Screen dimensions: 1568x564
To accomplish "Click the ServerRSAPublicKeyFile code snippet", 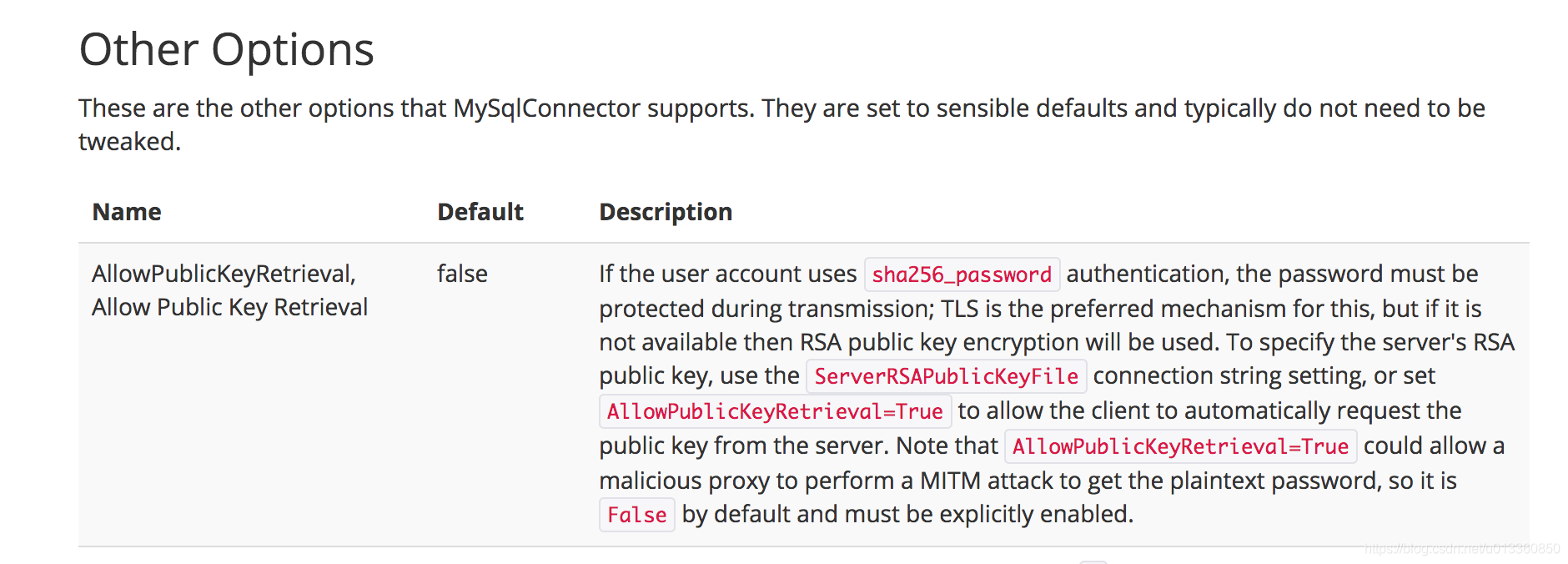I will (946, 376).
